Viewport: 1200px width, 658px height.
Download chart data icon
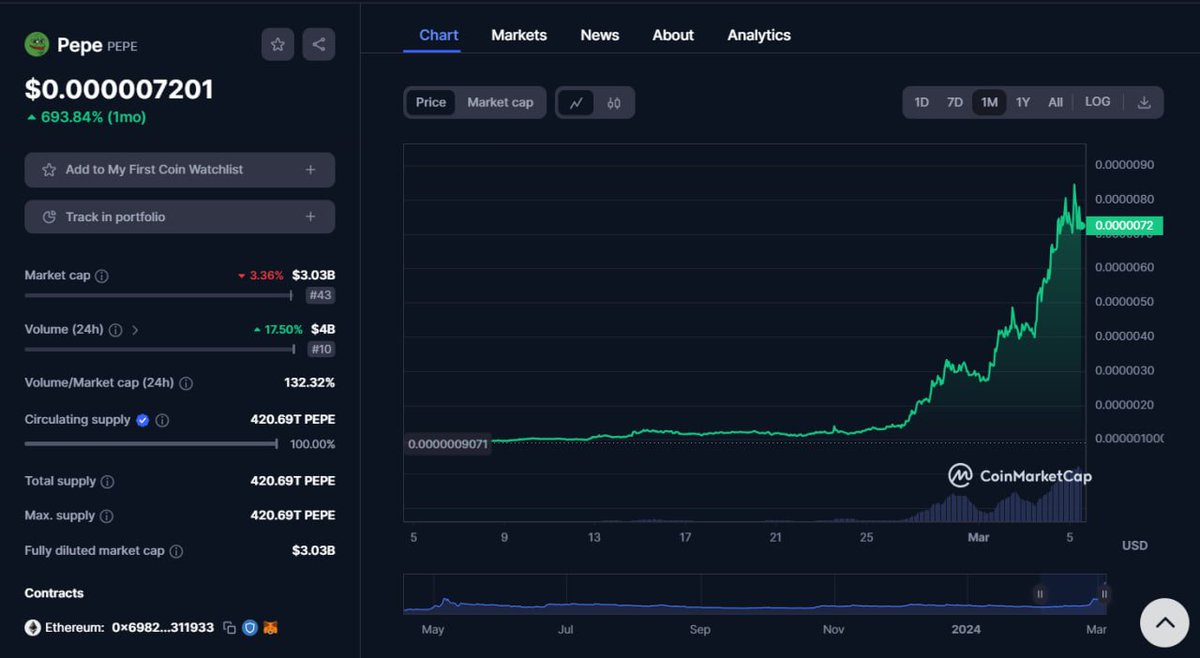pos(1144,102)
